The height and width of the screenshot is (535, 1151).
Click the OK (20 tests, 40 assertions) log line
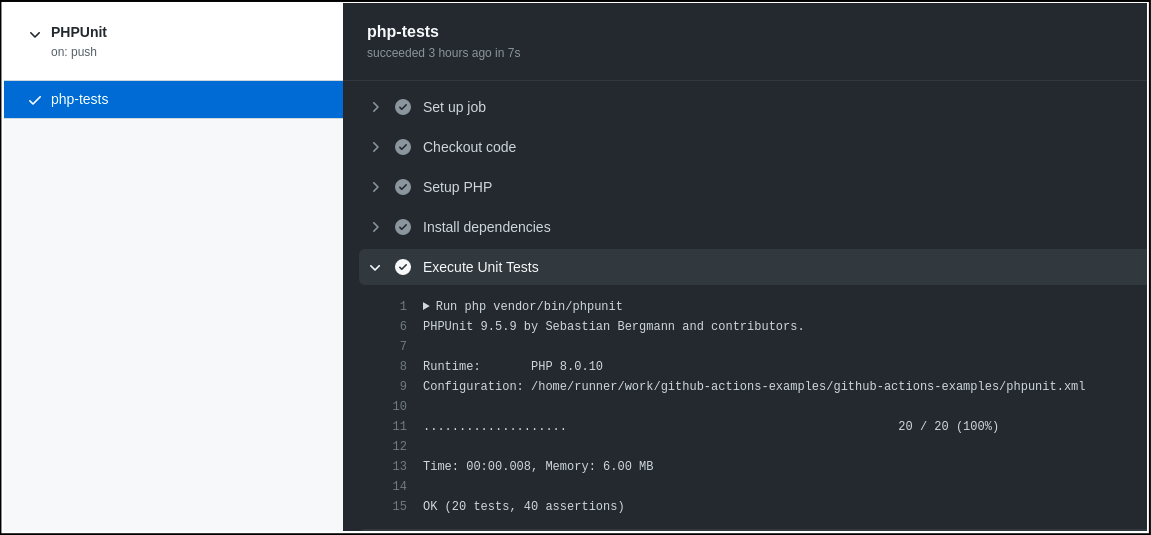[523, 507]
